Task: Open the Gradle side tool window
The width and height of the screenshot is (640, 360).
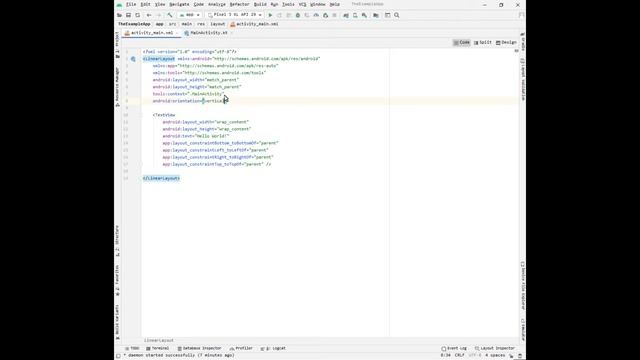Action: (522, 42)
